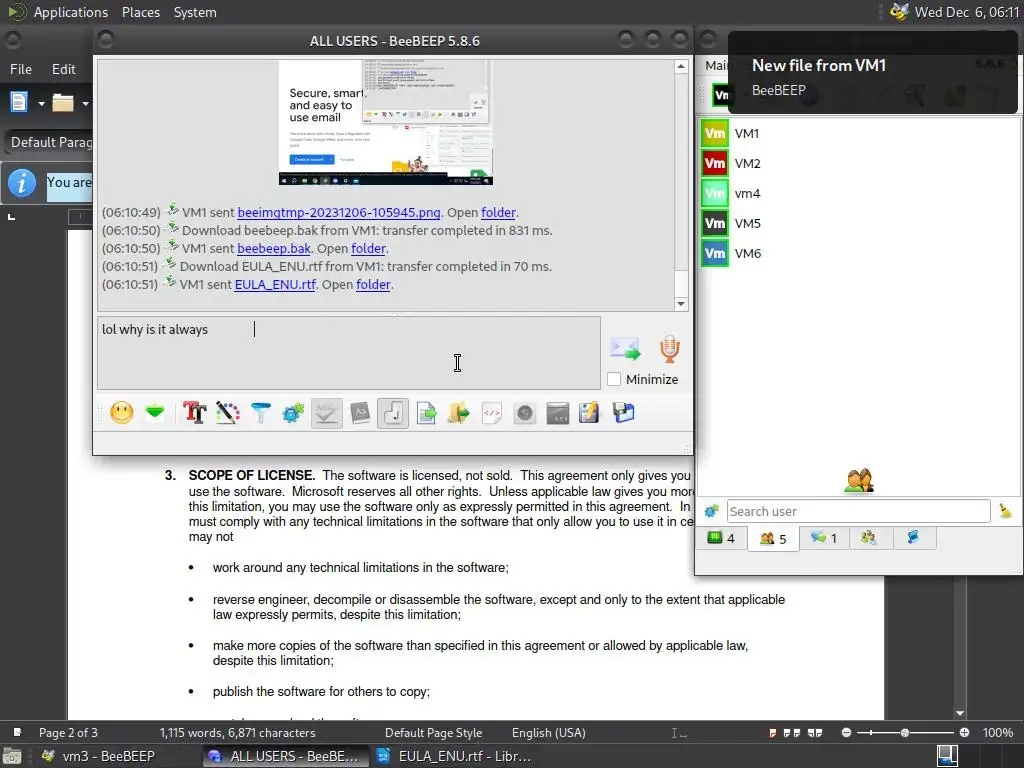The height and width of the screenshot is (768, 1024).
Task: Toggle the spell checking ABC icon
Action: (x=327, y=413)
